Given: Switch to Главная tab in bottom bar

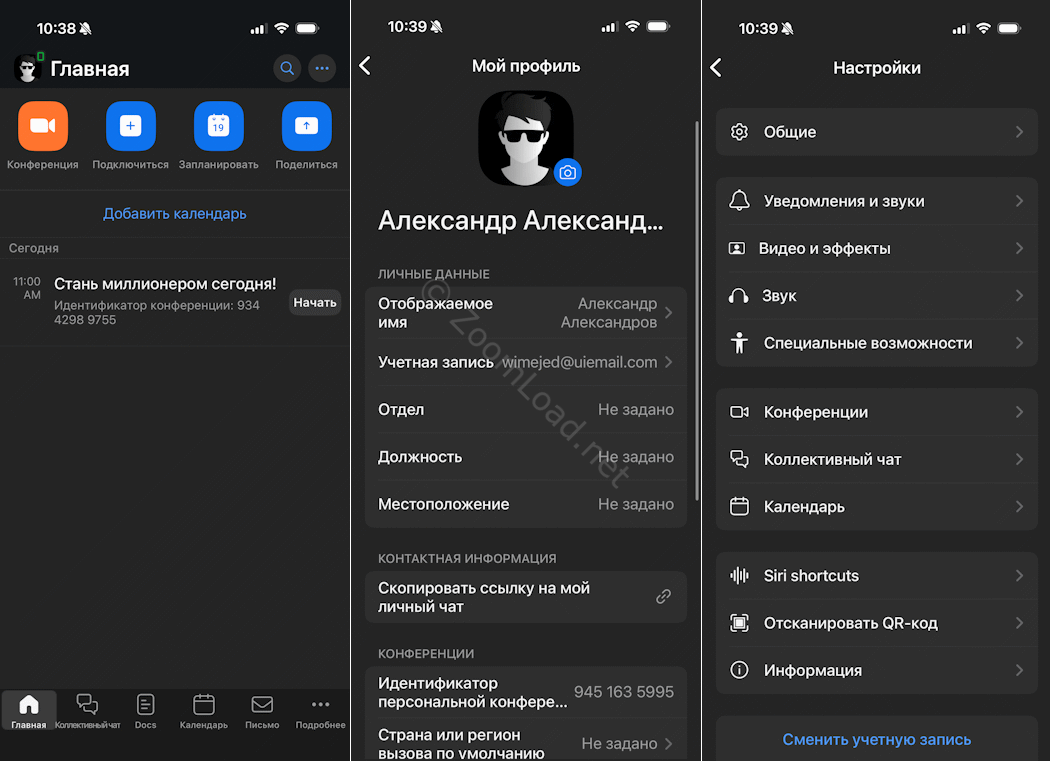Looking at the screenshot, I should [x=29, y=711].
